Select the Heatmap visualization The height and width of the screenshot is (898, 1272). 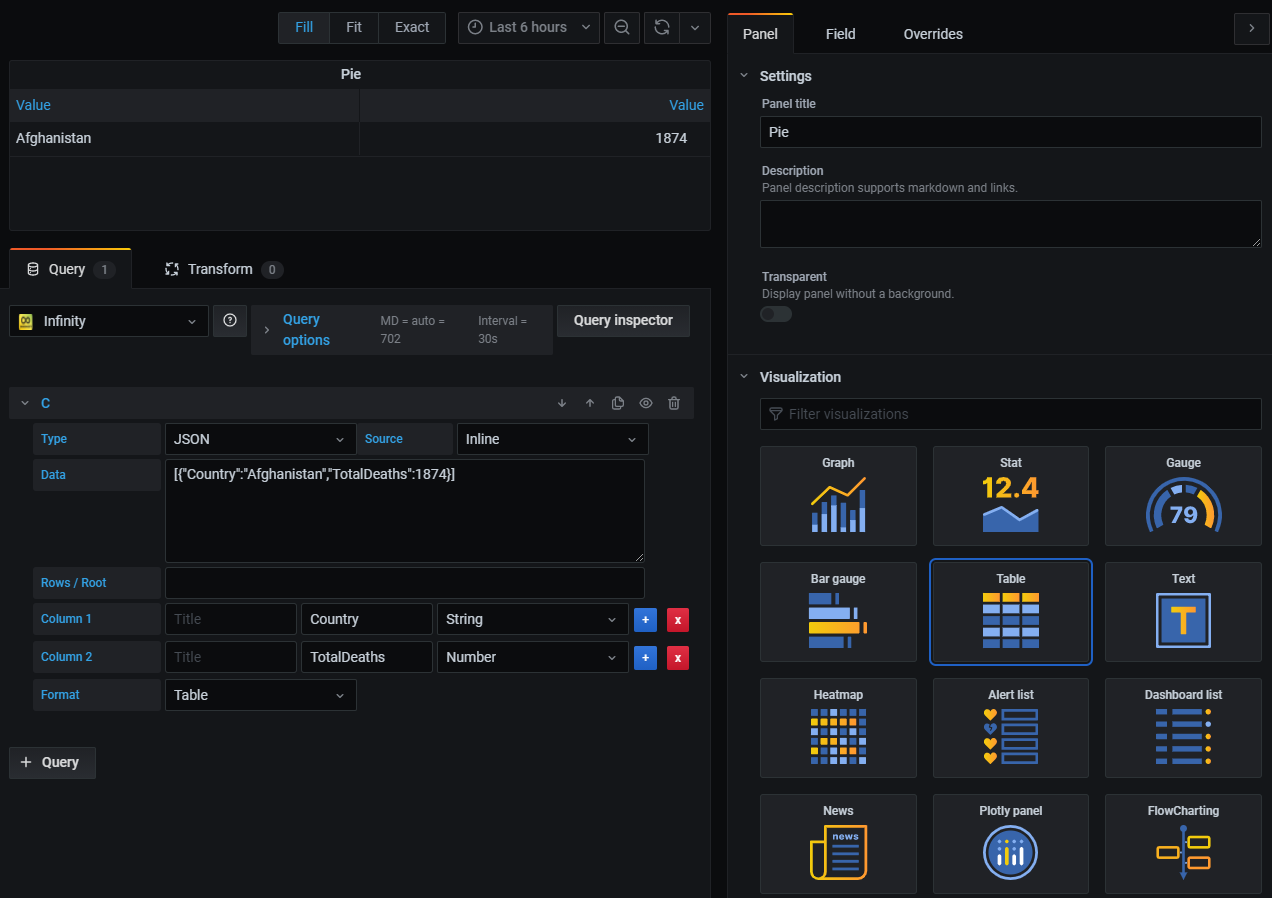tap(838, 728)
